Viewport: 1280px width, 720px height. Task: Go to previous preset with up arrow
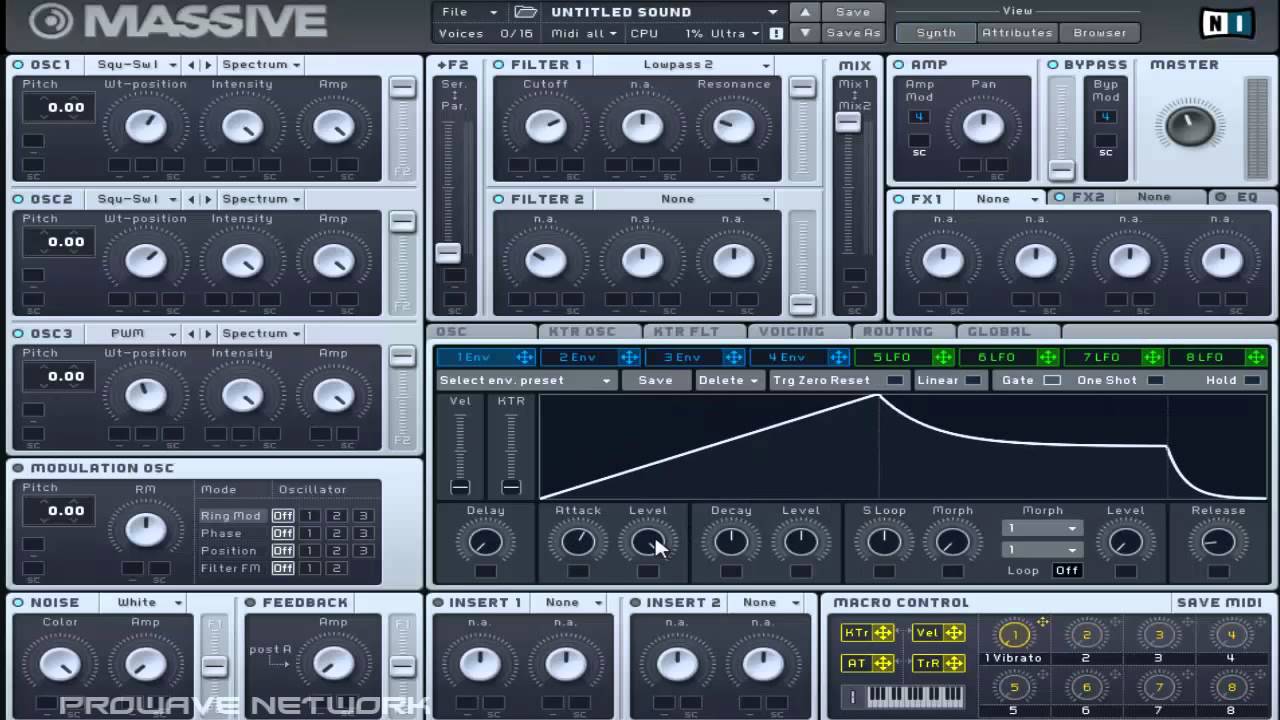click(805, 12)
